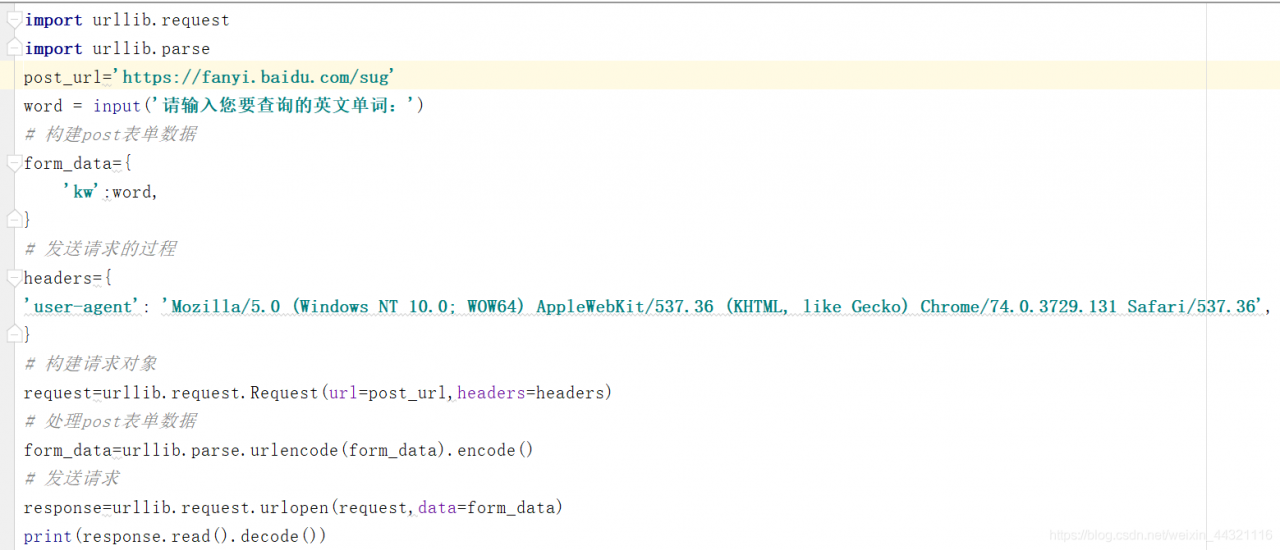Click the print(response.read().decode()) line
Screen dimensions: 1280x550
(175, 537)
